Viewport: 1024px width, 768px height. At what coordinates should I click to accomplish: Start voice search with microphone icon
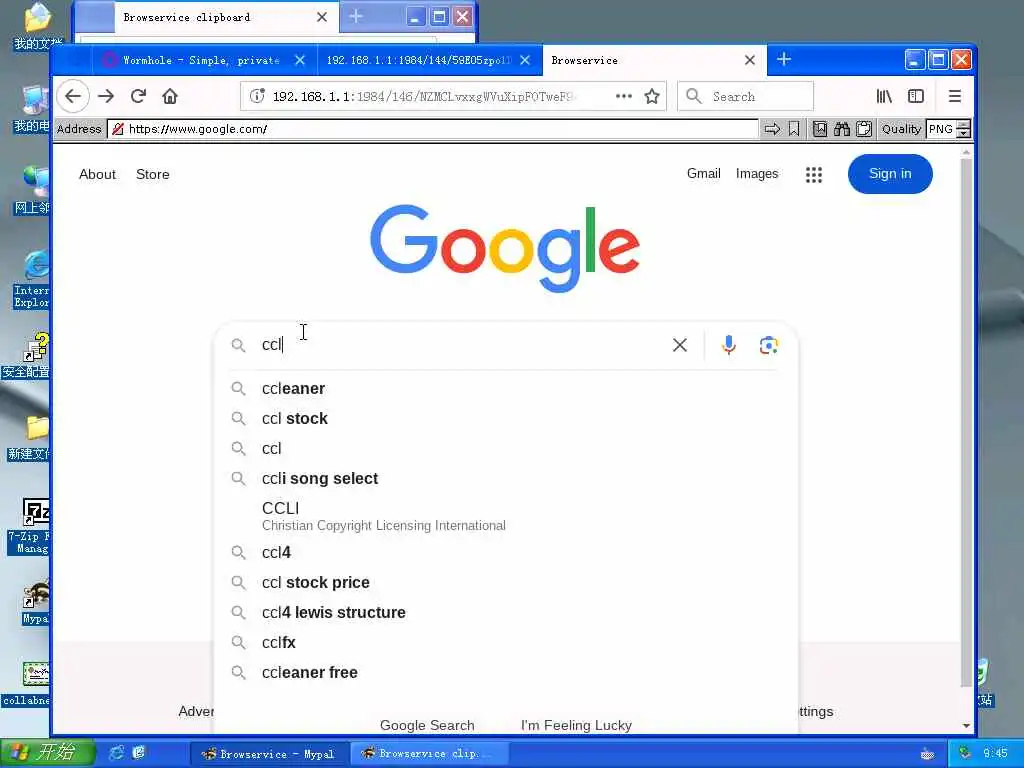point(729,345)
